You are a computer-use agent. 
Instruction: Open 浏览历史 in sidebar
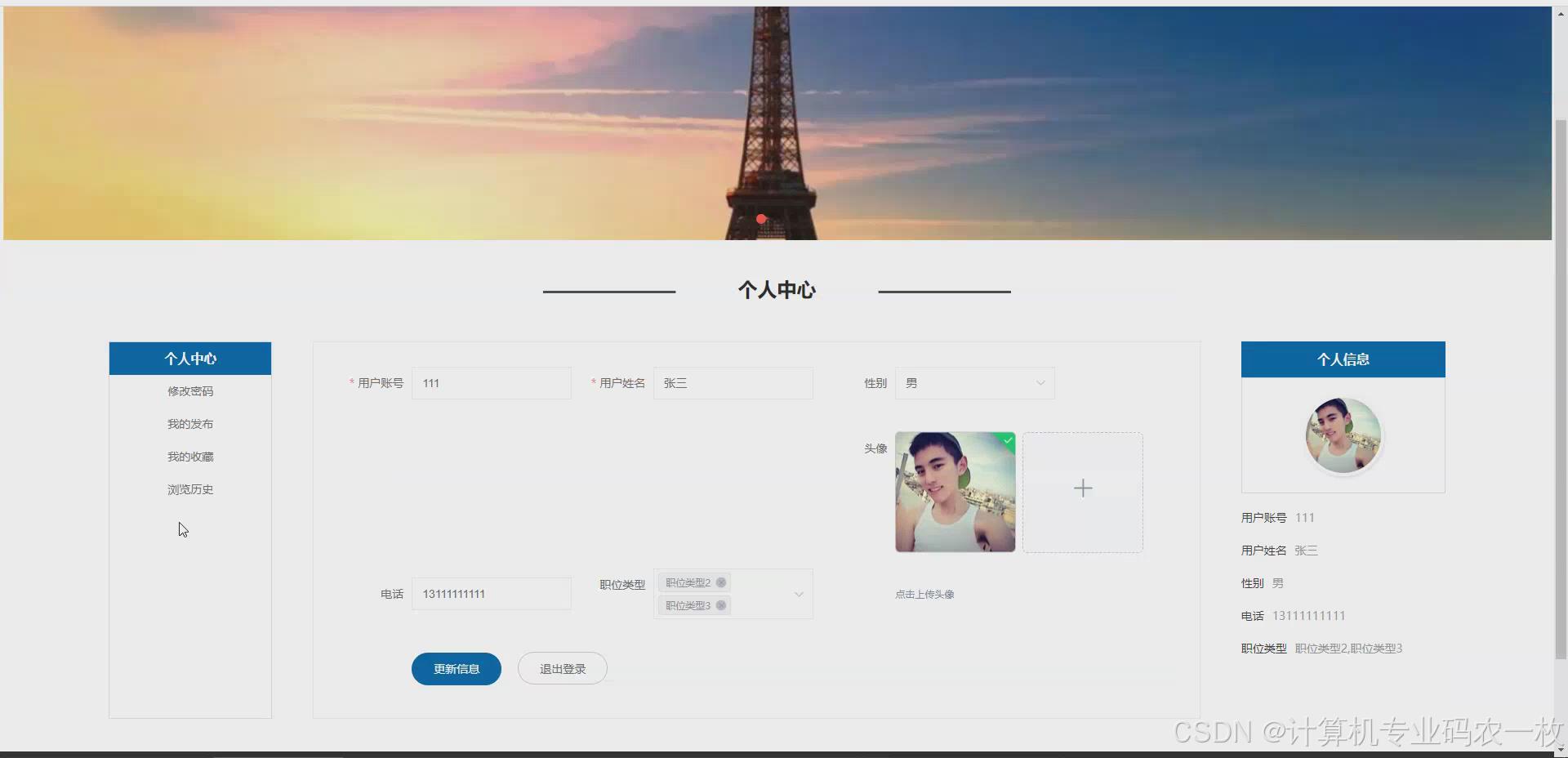coord(190,489)
